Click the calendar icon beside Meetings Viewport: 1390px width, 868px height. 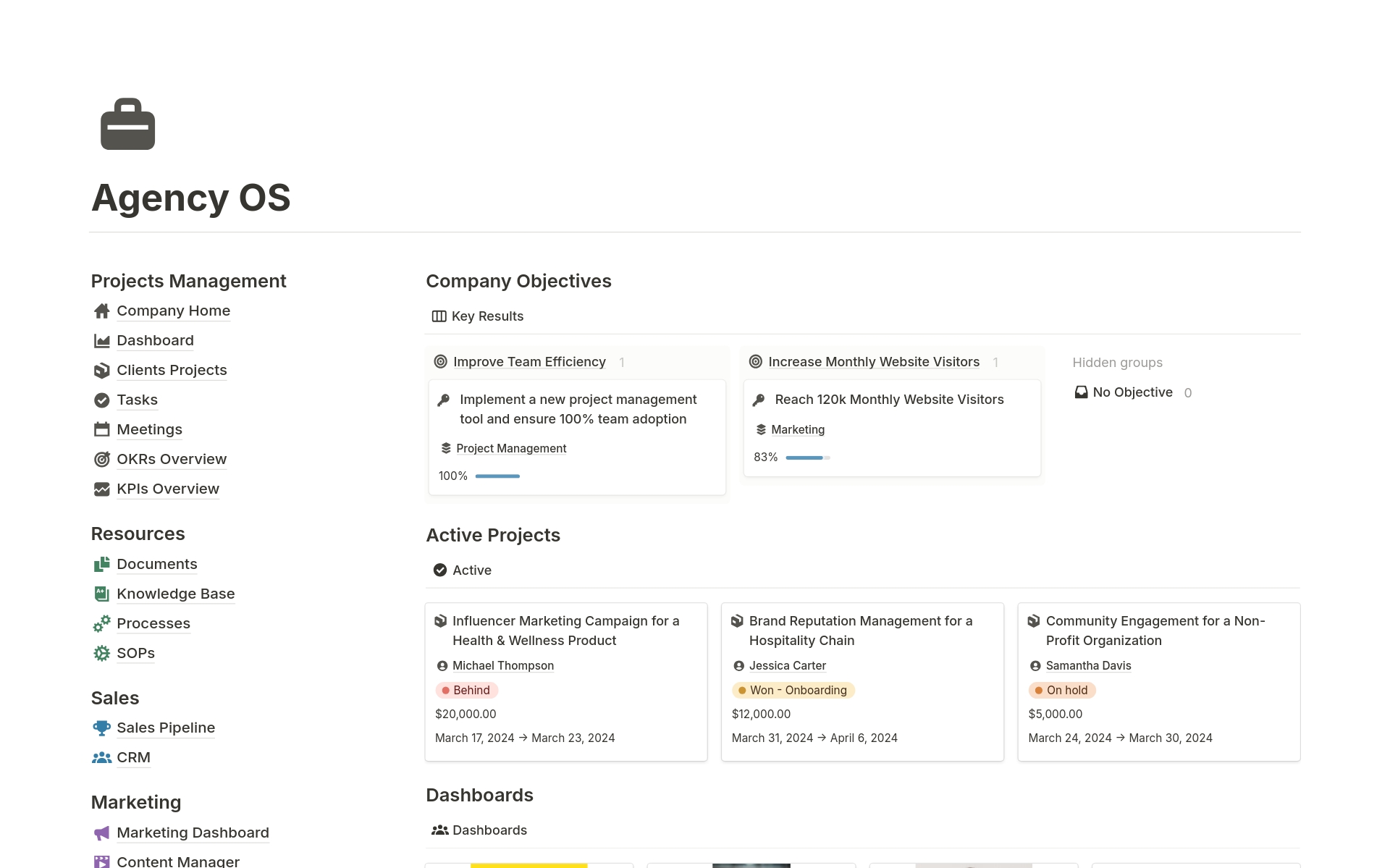(102, 429)
